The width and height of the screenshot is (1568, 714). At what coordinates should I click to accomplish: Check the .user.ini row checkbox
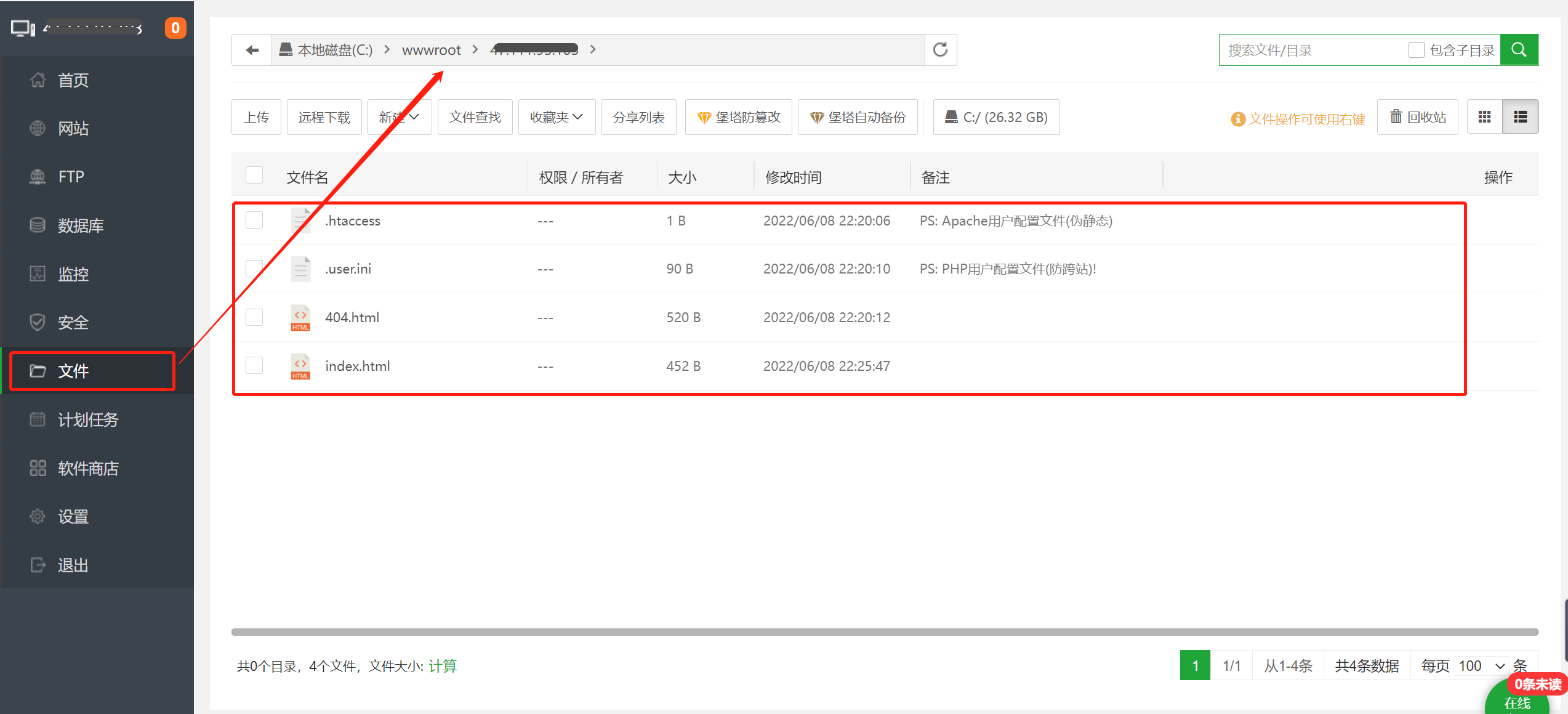pos(254,269)
